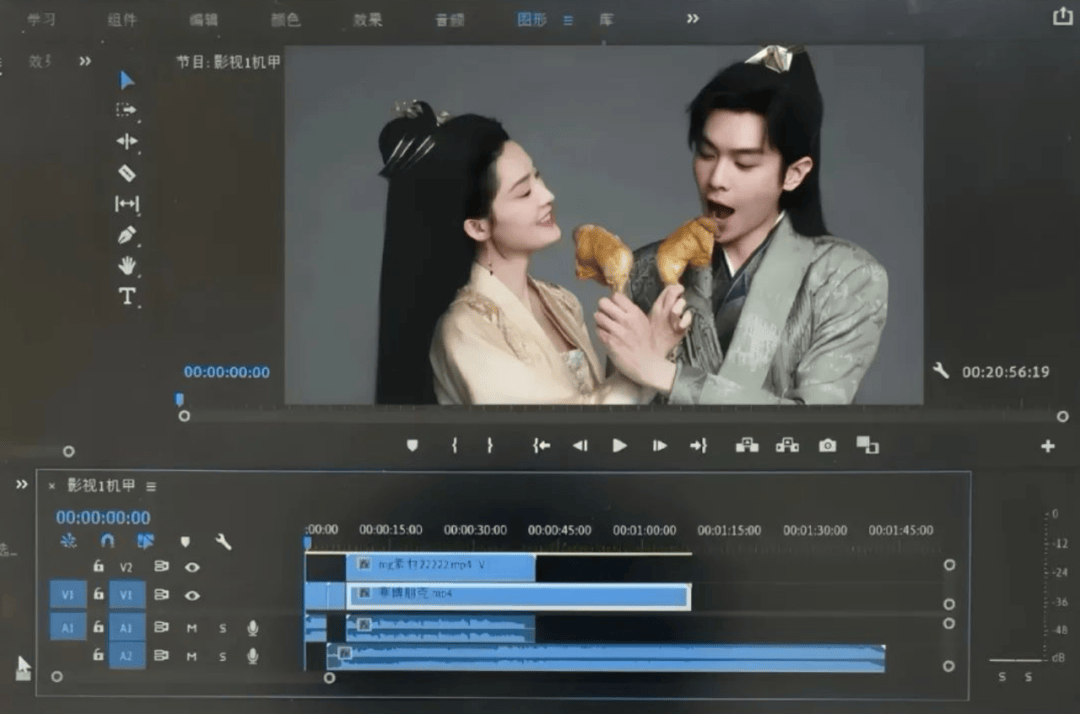Select the Type (T) tool

[127, 297]
